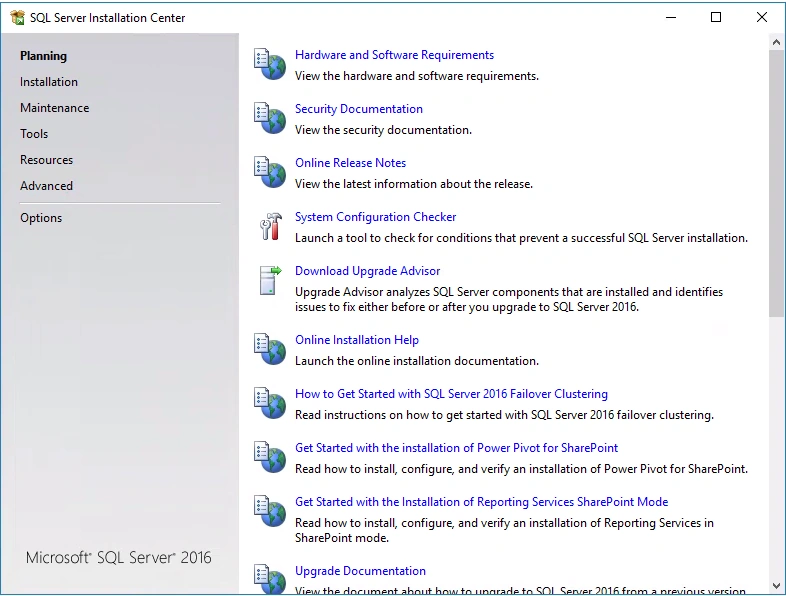The height and width of the screenshot is (596, 786).
Task: Click the Security Documentation globe icon
Action: click(270, 118)
